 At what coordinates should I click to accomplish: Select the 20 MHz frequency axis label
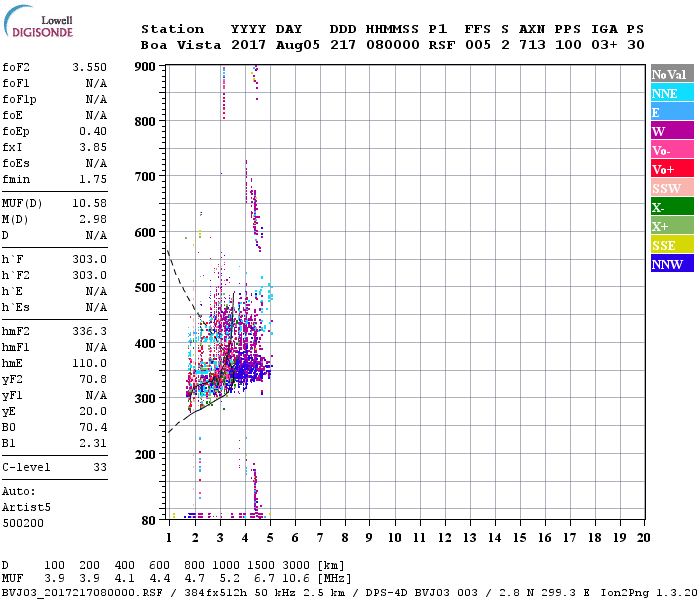(x=643, y=538)
